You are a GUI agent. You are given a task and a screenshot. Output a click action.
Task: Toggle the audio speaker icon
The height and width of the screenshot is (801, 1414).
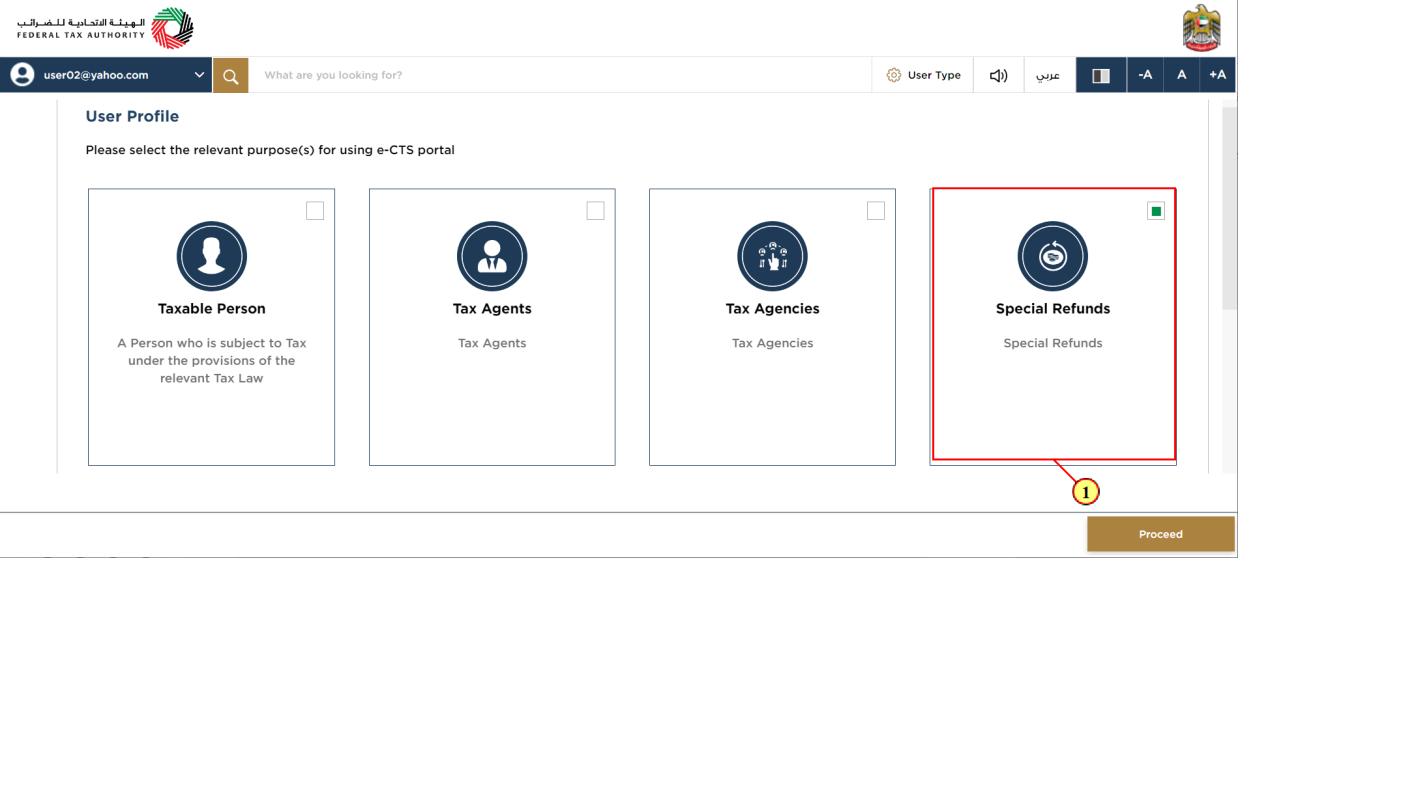coord(998,75)
